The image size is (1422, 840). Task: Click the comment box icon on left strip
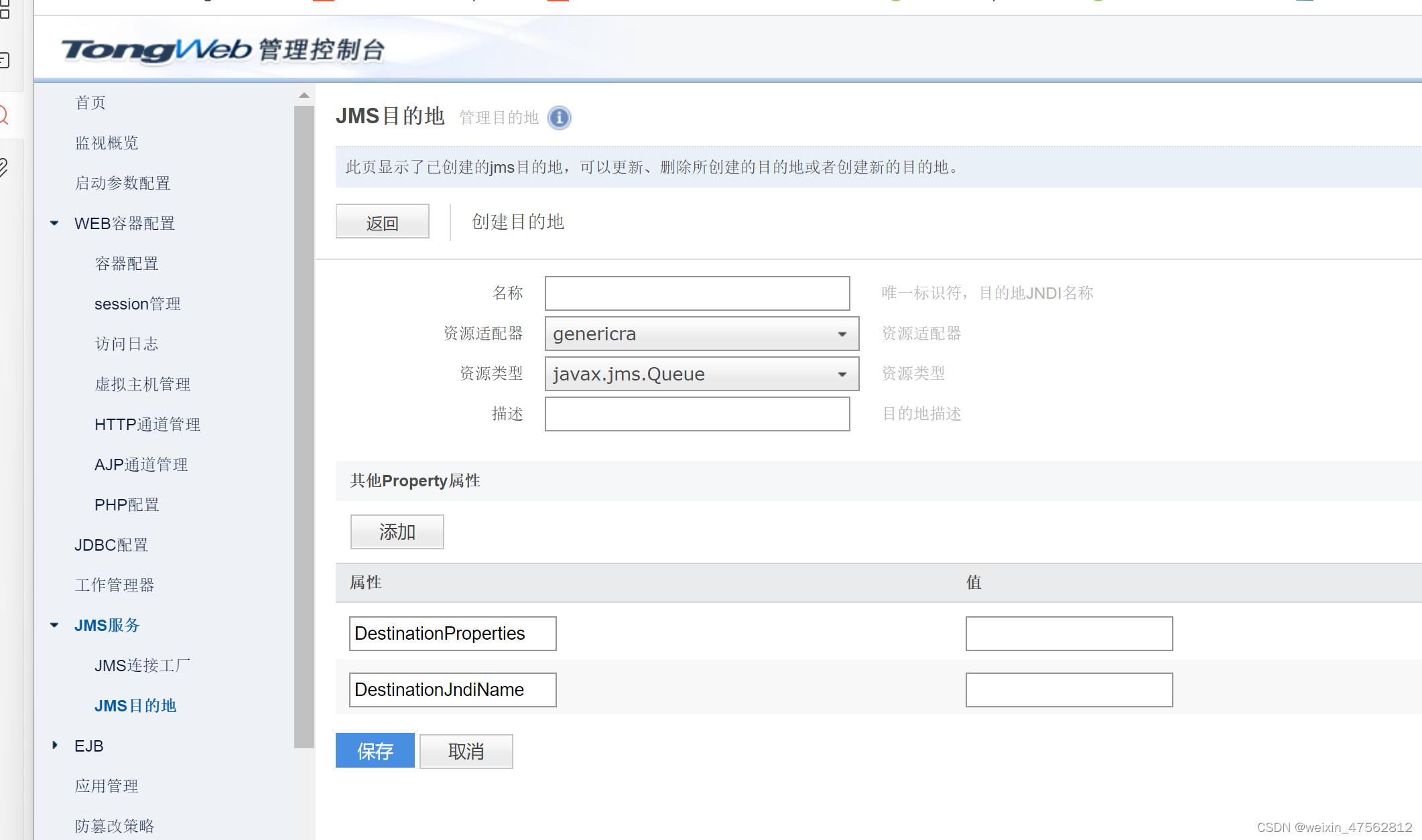pyautogui.click(x=4, y=60)
